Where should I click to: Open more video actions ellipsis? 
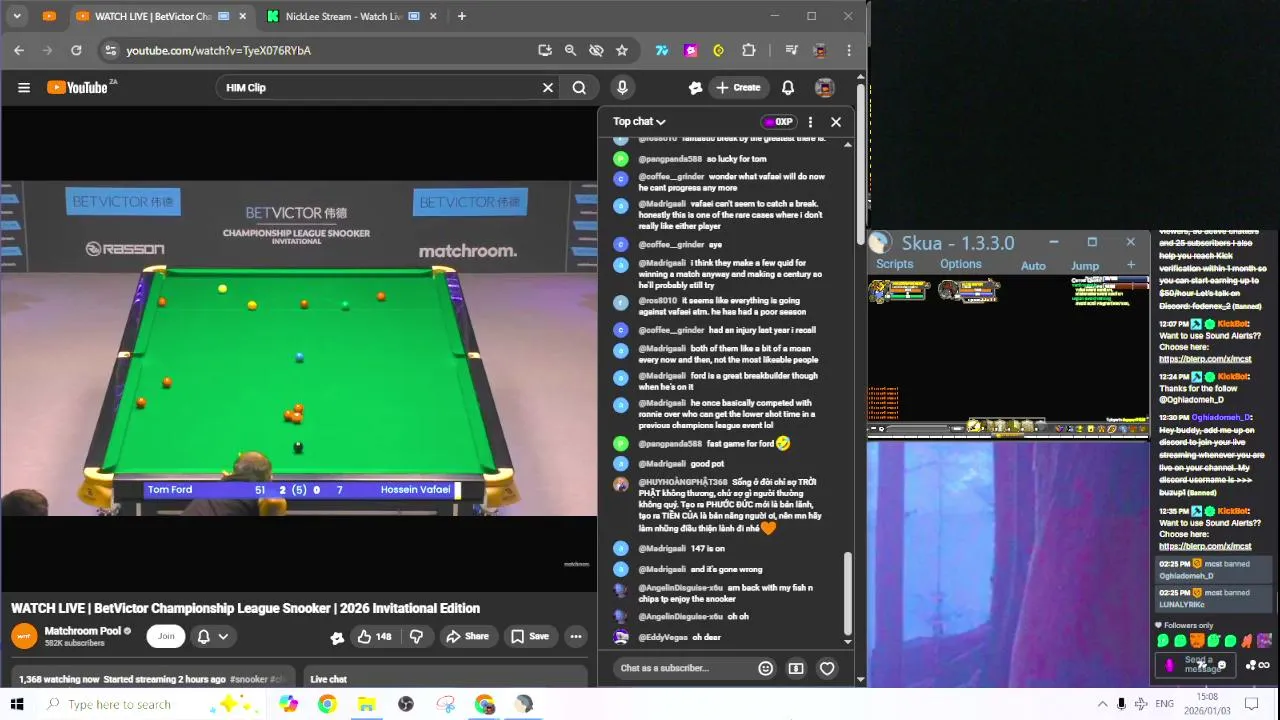point(576,636)
